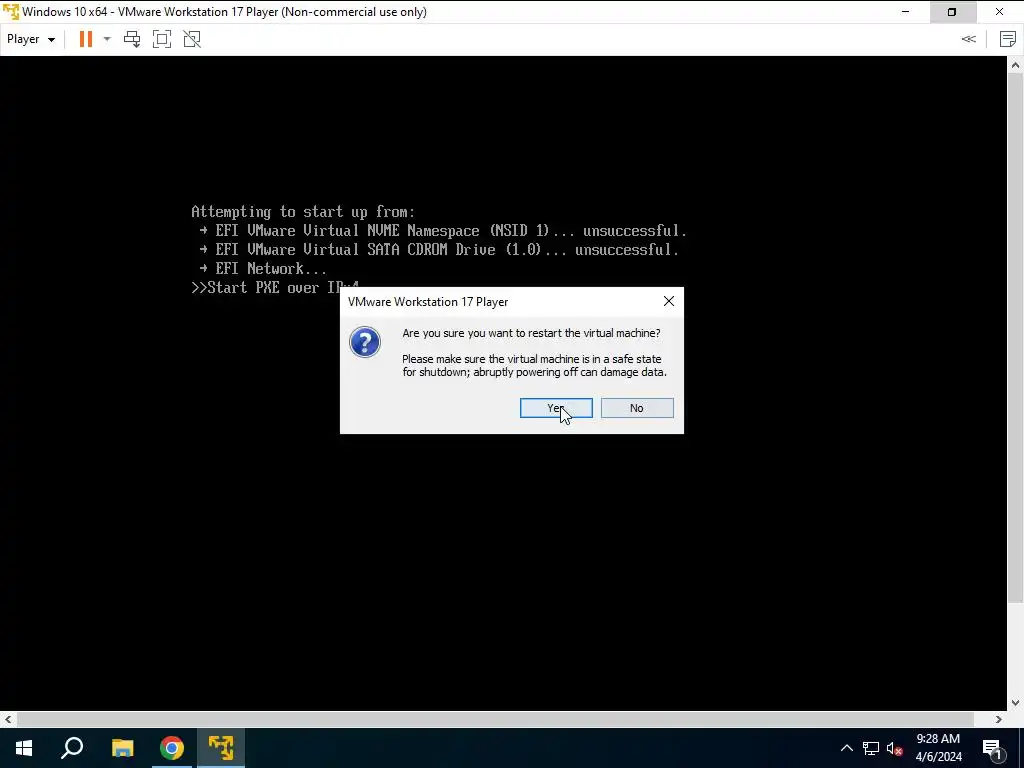Confirm restart by clicking Yes
1024x768 pixels.
tap(556, 408)
